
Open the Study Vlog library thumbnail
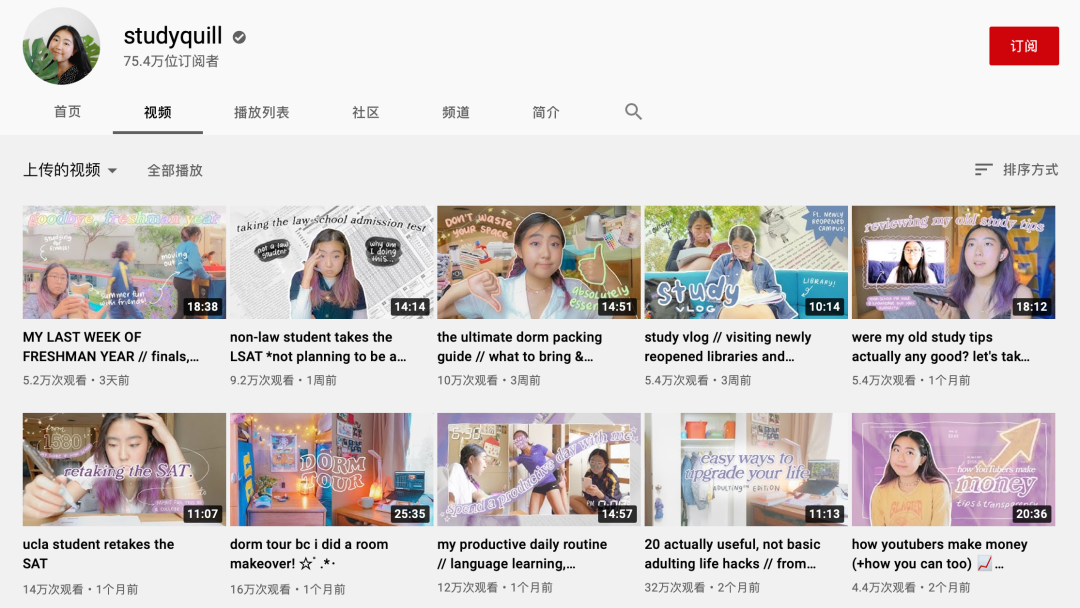tap(746, 262)
